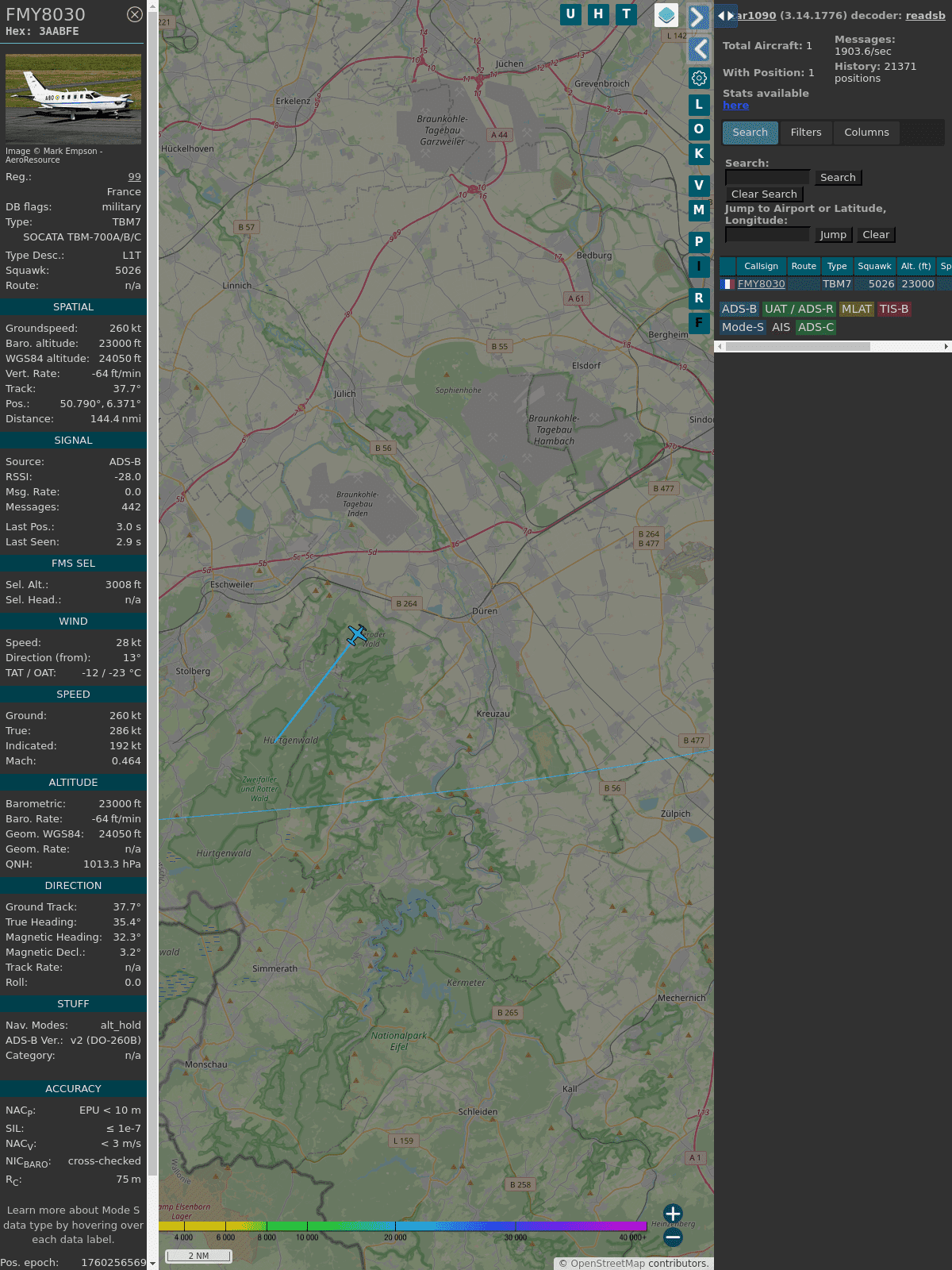This screenshot has height=1270, width=952.
Task: Click the left chevron sidebar button
Action: coord(699,49)
